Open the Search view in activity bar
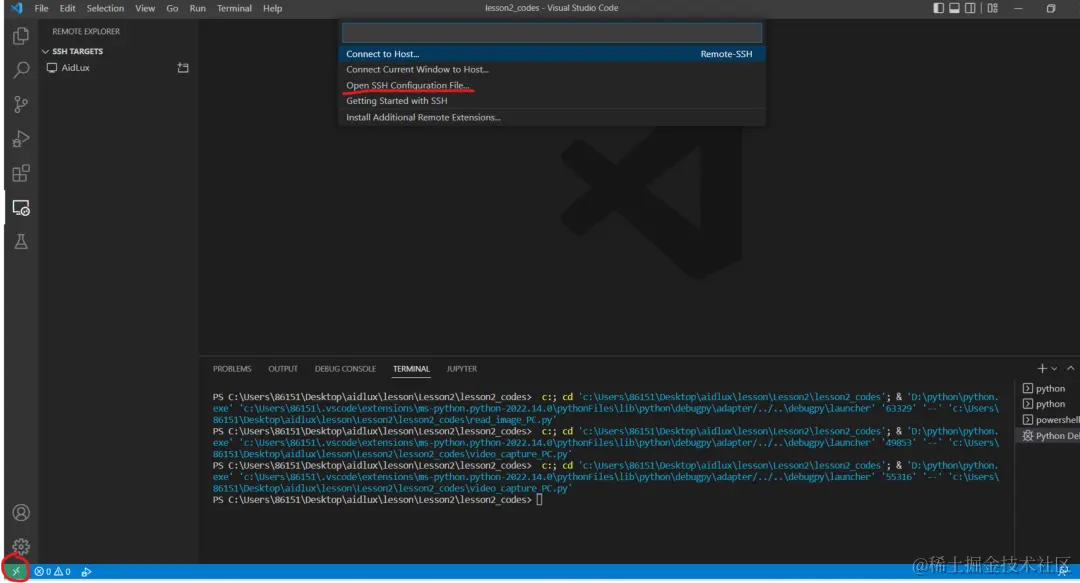Screen dimensions: 1080x583 click(21, 70)
